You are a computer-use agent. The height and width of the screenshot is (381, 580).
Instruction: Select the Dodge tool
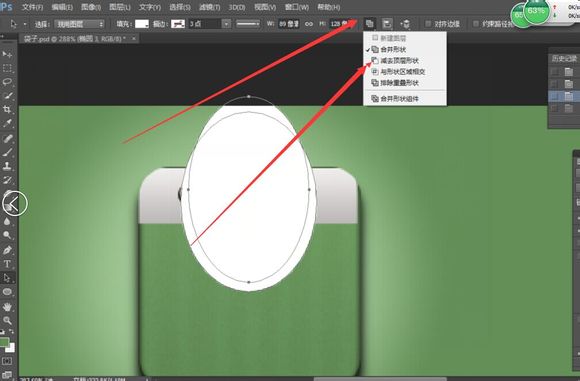click(x=7, y=235)
